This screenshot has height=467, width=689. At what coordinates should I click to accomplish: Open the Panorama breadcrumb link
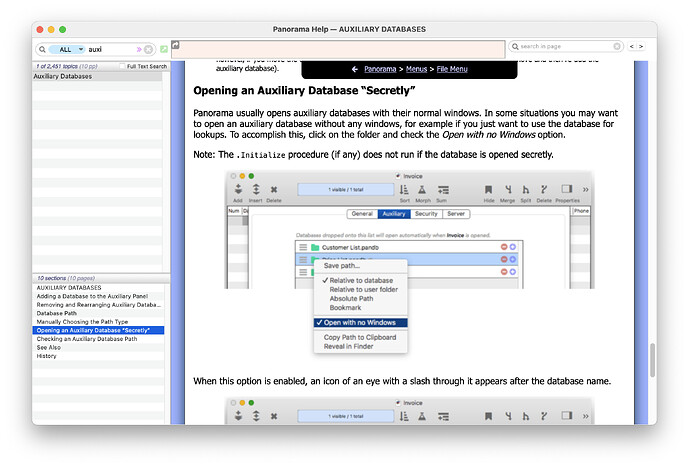379,69
